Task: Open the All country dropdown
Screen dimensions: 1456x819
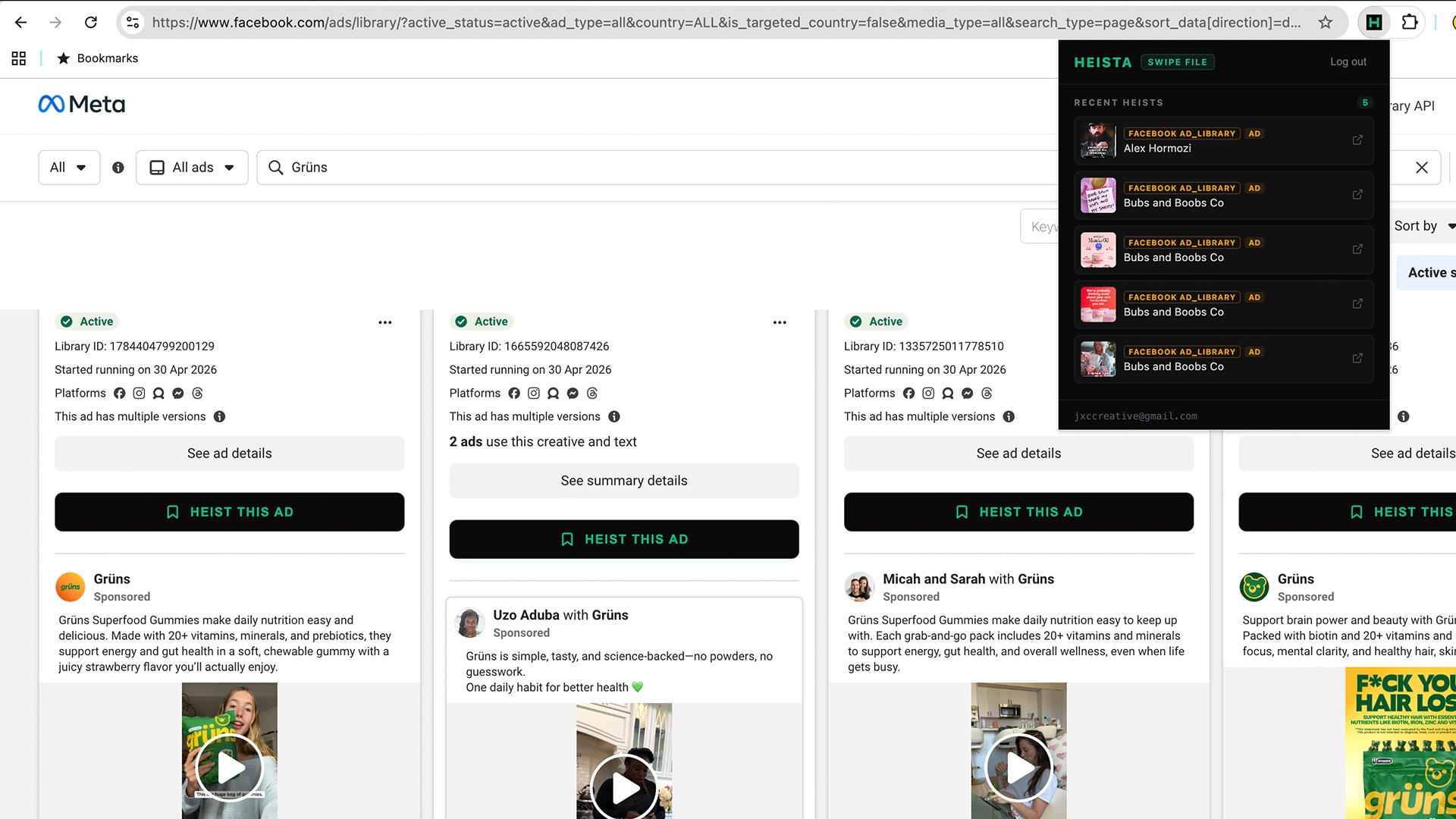Action: click(x=69, y=168)
